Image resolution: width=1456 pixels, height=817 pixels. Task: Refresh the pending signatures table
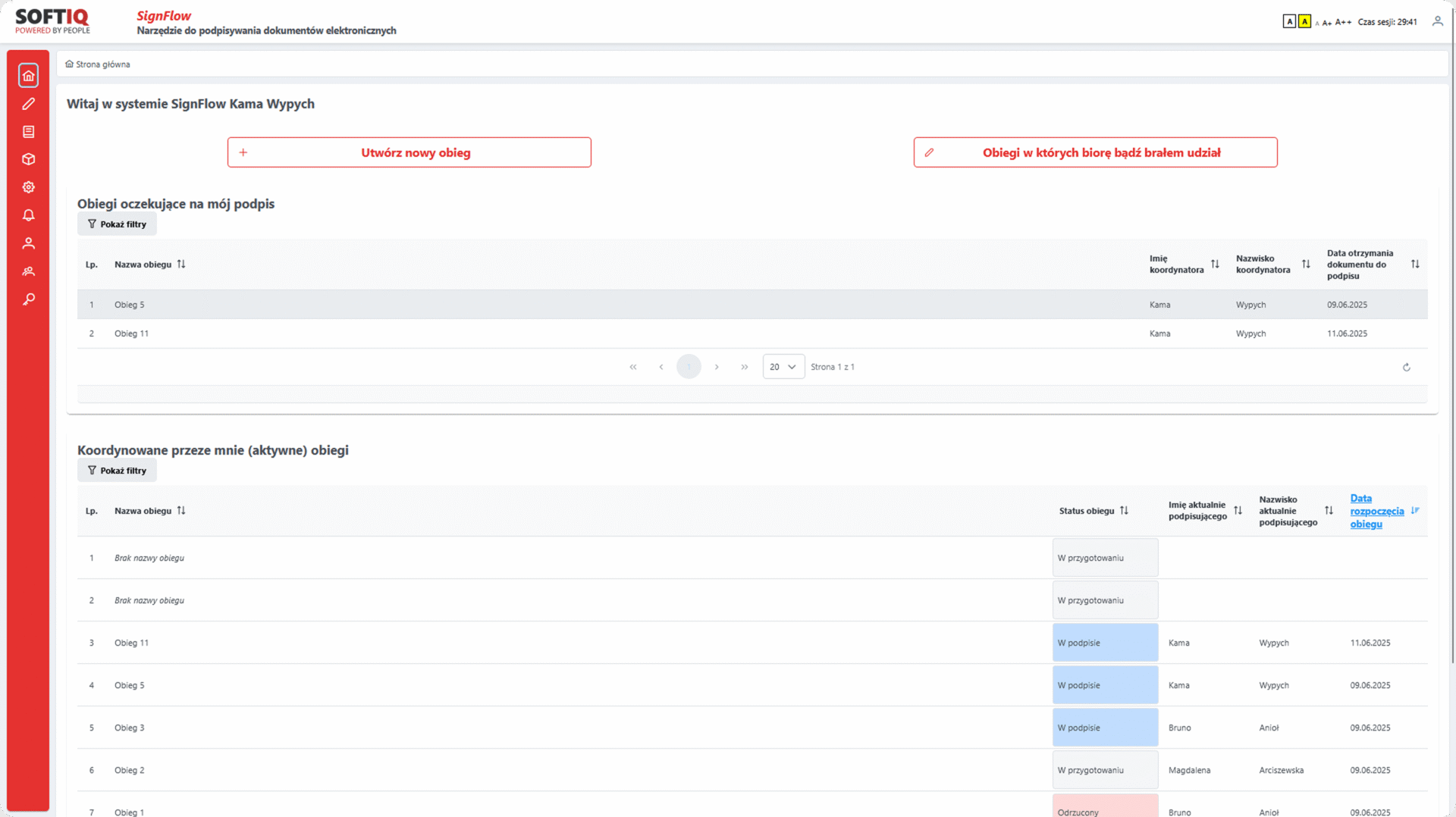click(1406, 368)
